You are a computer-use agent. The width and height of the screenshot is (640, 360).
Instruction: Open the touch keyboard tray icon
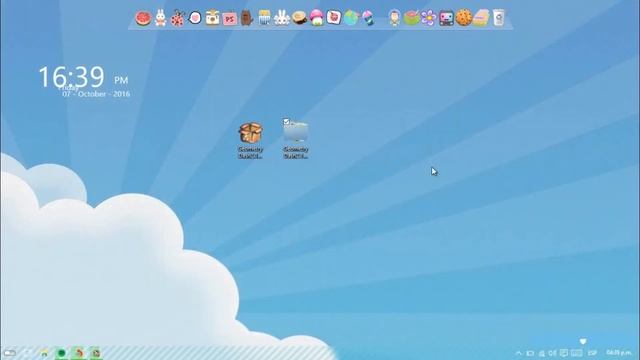click(577, 353)
